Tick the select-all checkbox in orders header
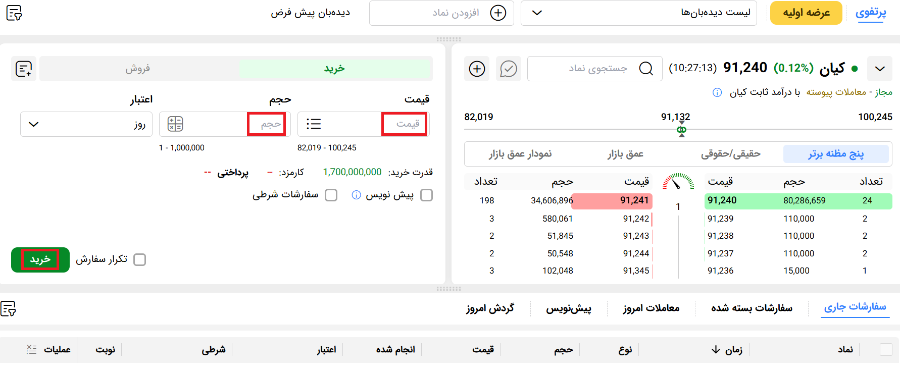The image size is (900, 375). point(886,349)
